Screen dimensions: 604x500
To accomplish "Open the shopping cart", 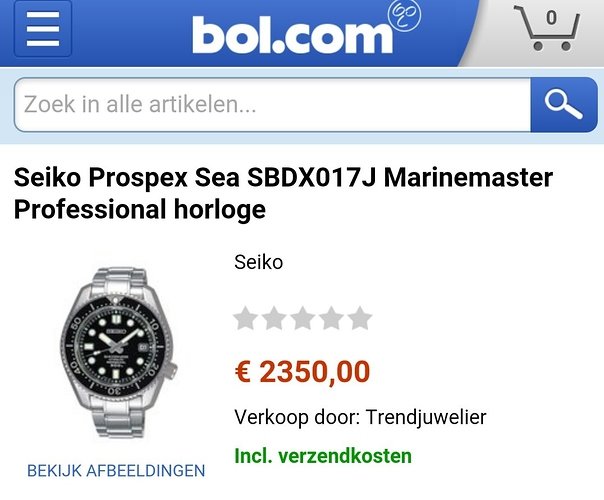I will (x=547, y=28).
